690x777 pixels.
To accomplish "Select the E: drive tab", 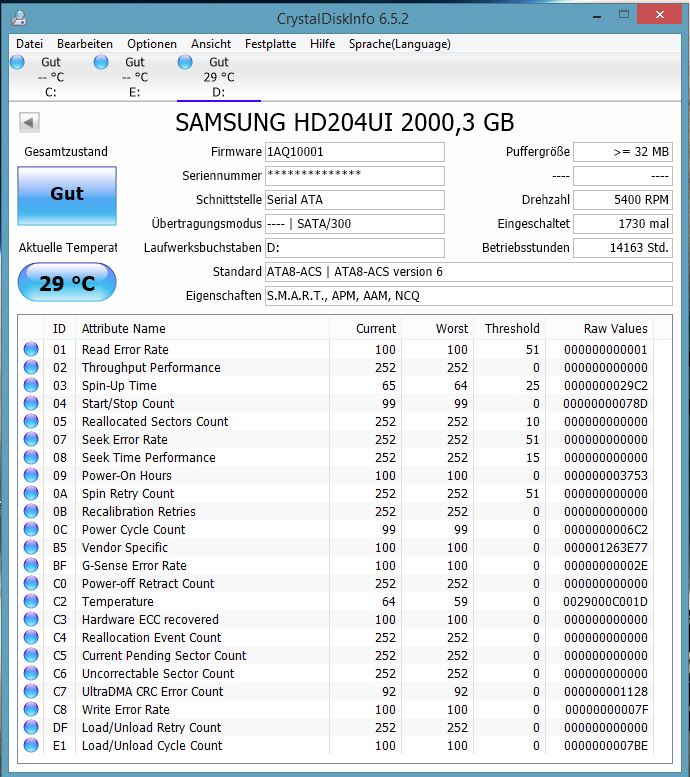I will click(x=135, y=77).
